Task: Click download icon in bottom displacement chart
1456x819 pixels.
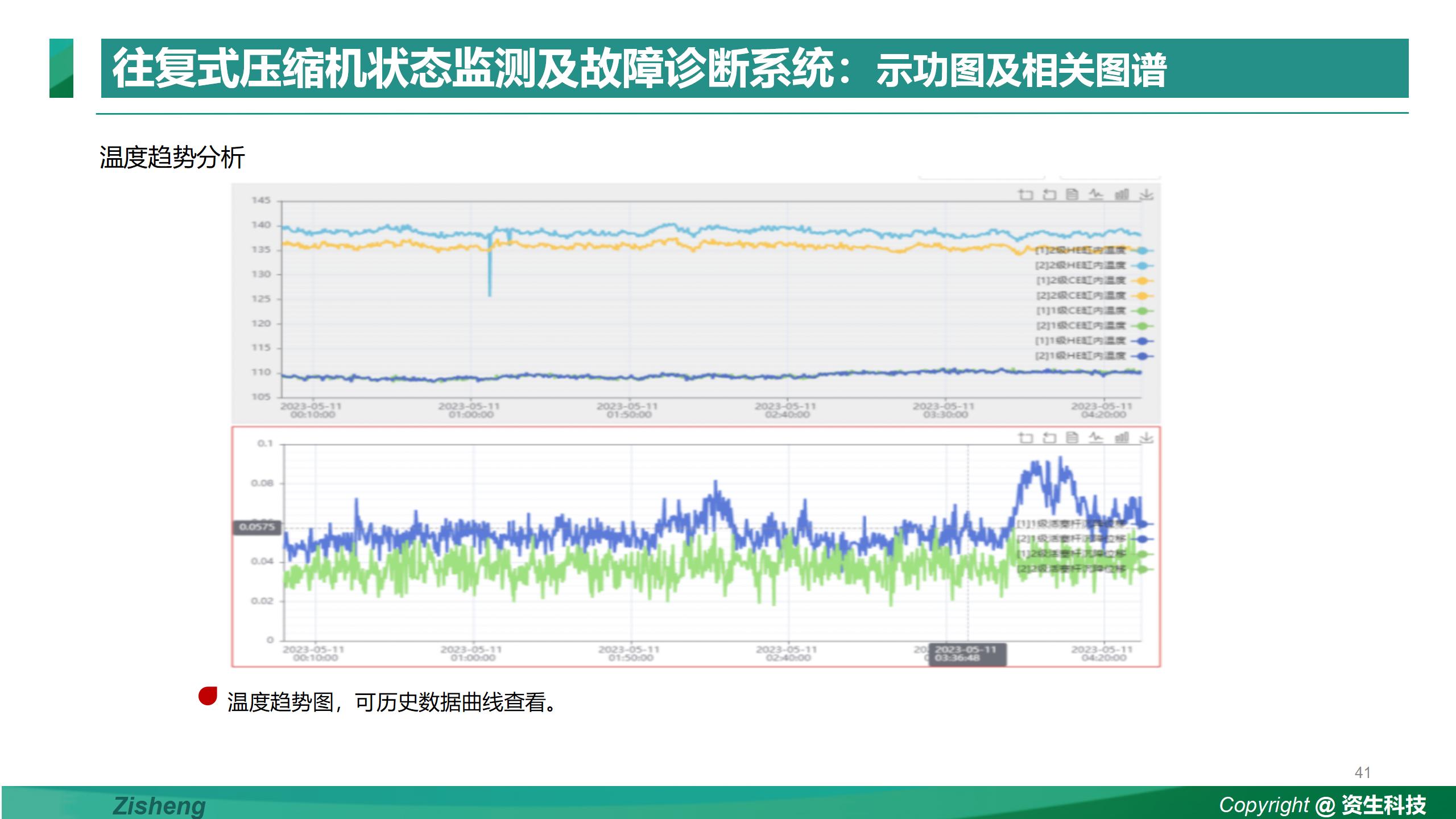Action: coord(1146,437)
